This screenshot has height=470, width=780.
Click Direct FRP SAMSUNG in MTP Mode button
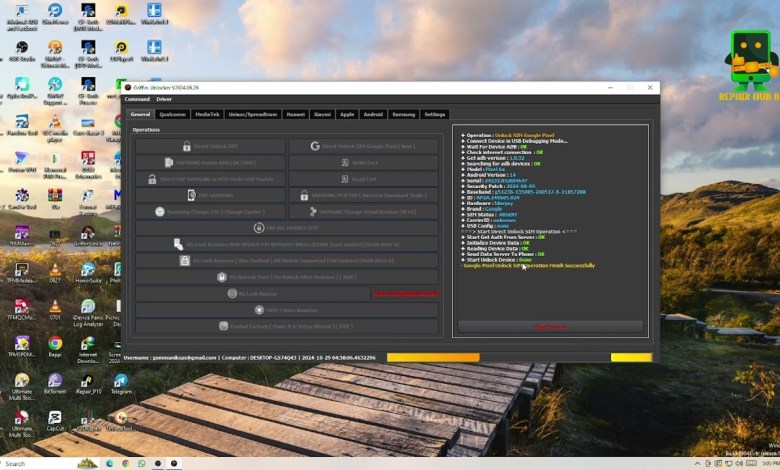210,179
